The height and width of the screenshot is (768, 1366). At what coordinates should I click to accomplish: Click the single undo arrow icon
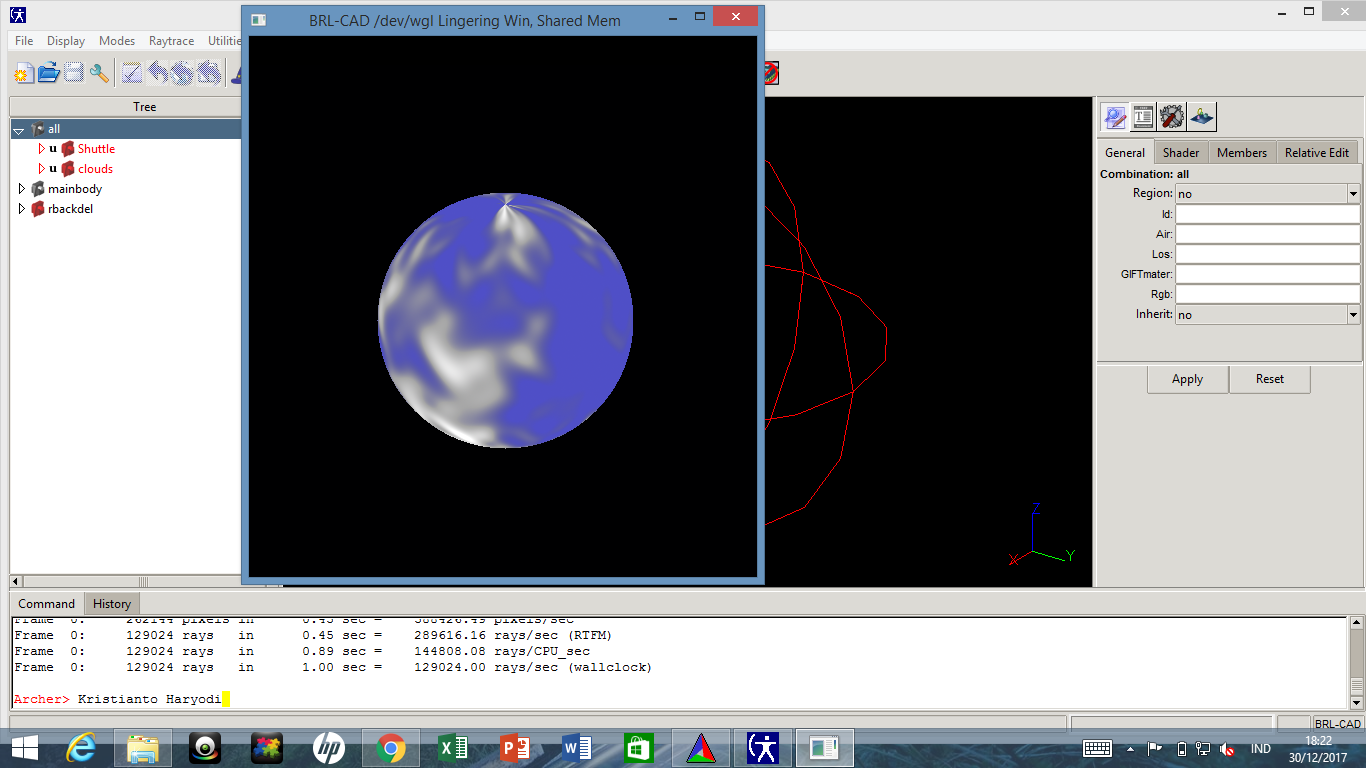click(x=157, y=72)
